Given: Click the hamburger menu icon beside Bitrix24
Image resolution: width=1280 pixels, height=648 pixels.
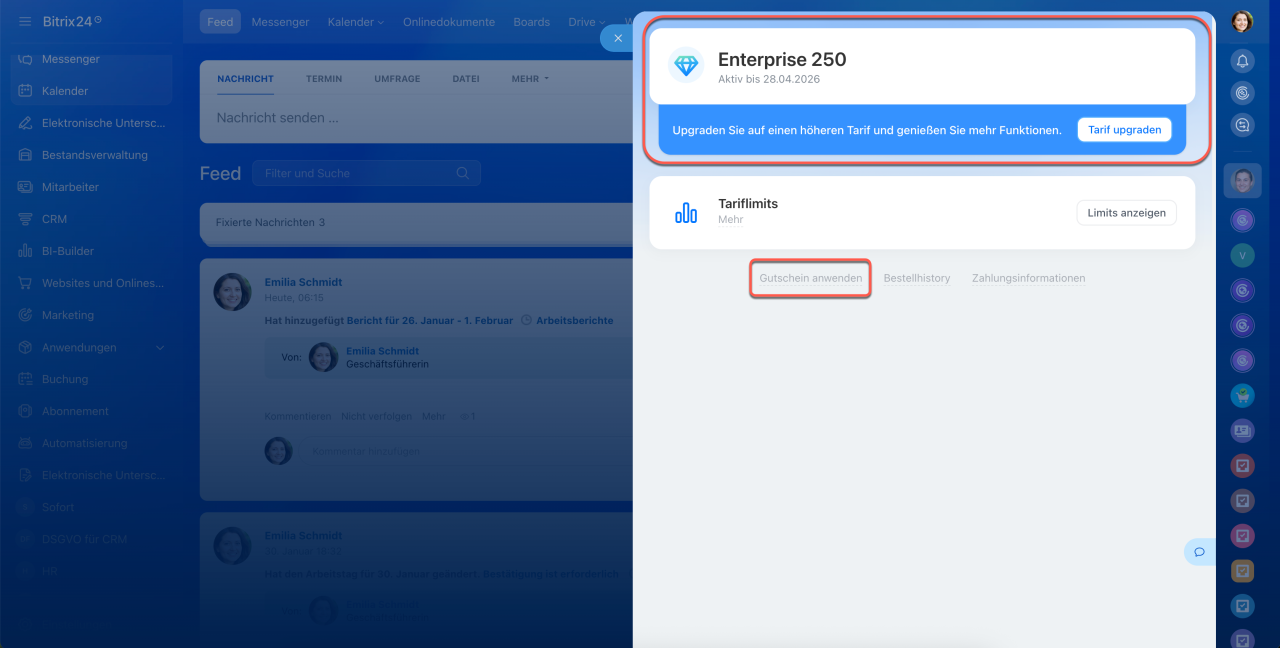Looking at the screenshot, I should click(25, 21).
